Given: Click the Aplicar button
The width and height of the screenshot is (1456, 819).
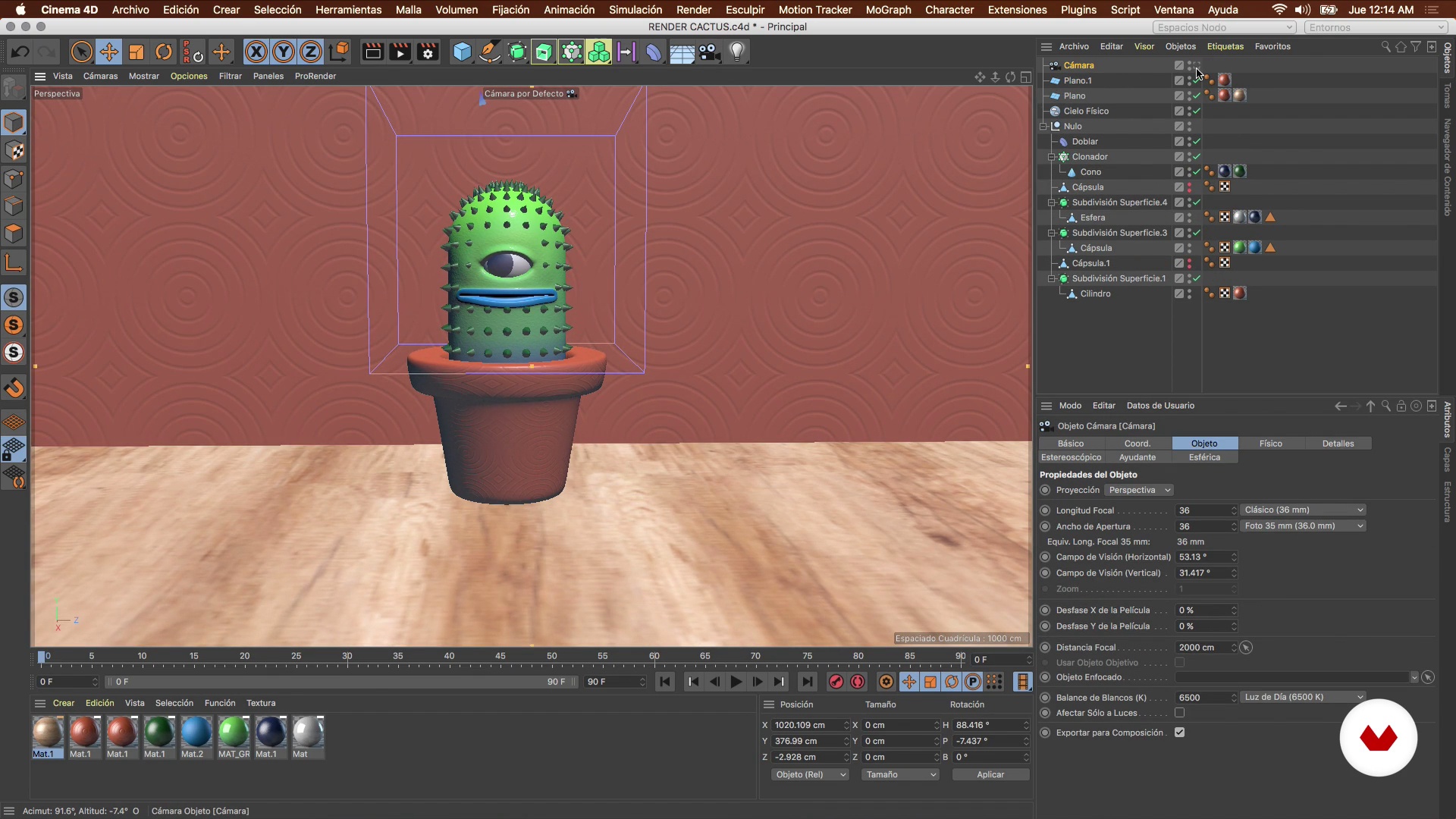Looking at the screenshot, I should 990,774.
